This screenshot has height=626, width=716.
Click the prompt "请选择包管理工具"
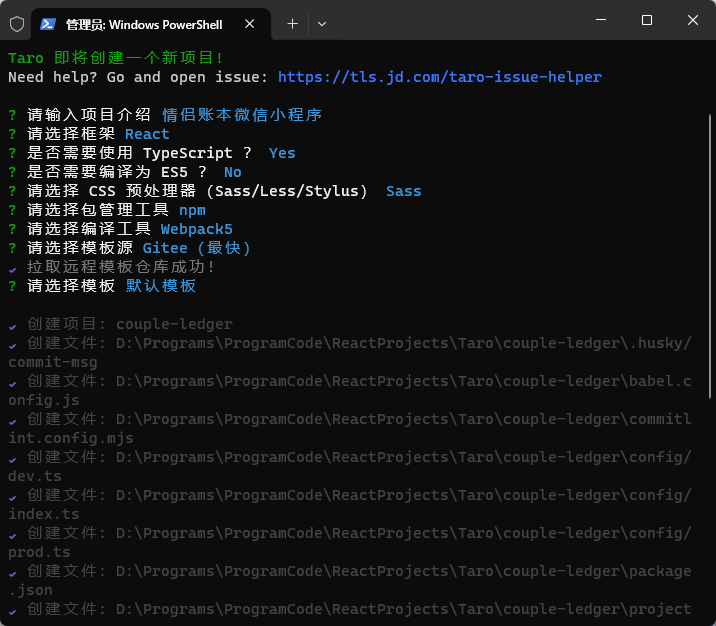pos(98,210)
